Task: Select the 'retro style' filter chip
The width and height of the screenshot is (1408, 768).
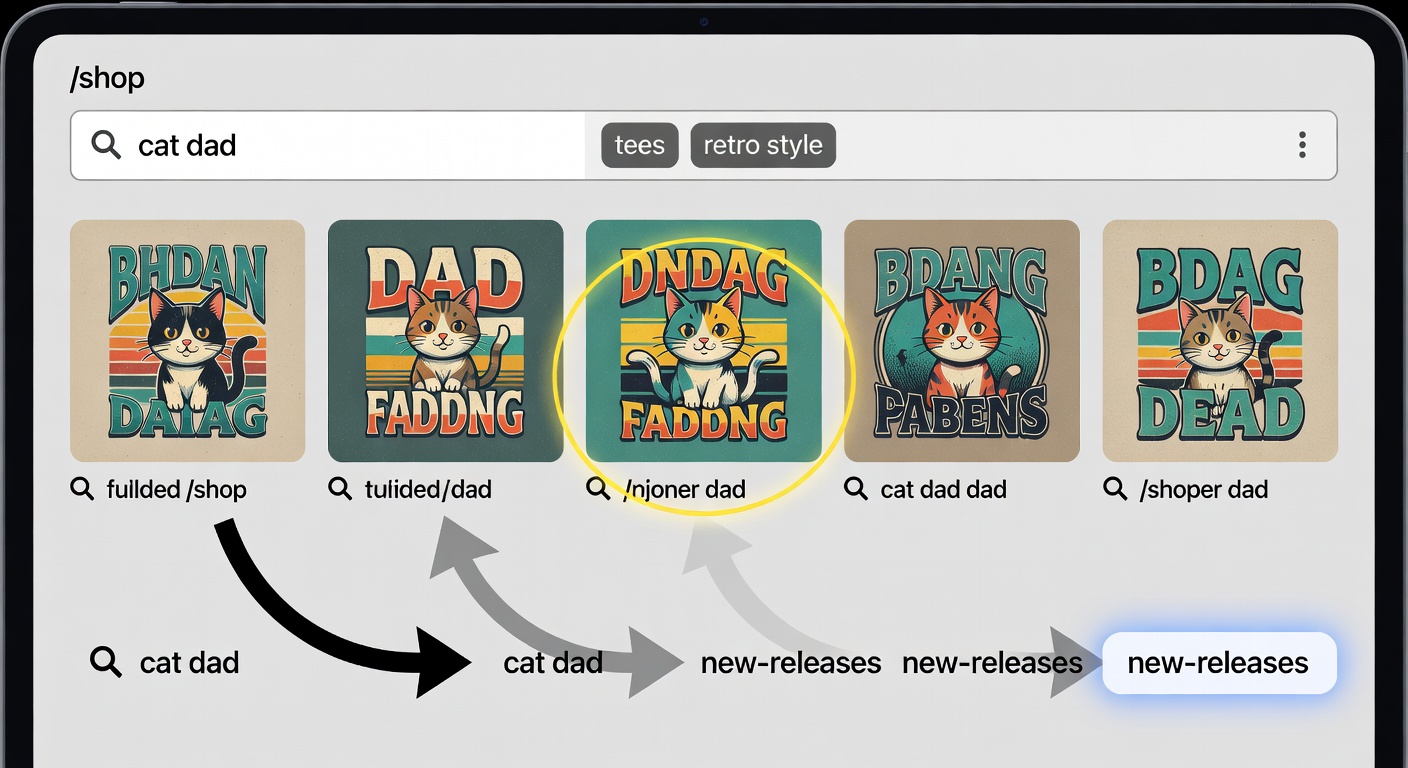Action: [763, 145]
